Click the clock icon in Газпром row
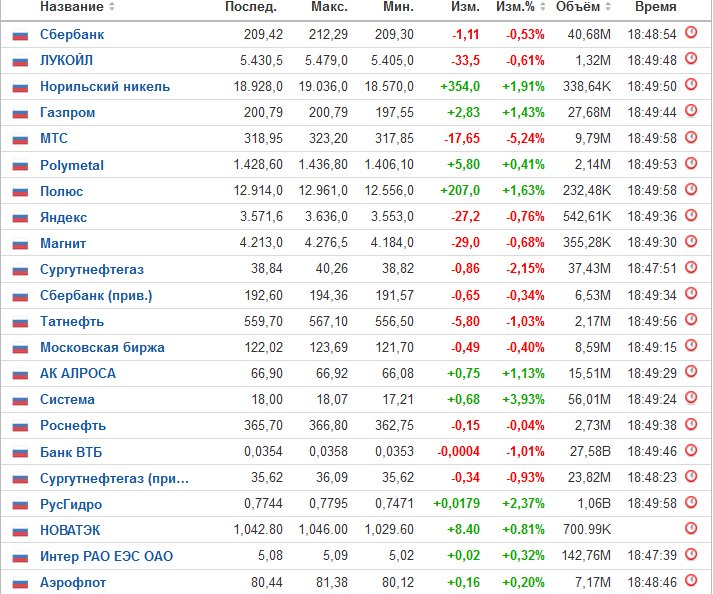The width and height of the screenshot is (713, 594). [x=691, y=111]
